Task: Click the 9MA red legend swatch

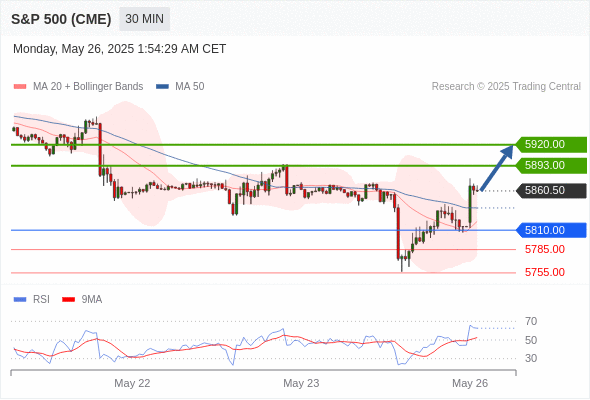Action: [x=68, y=300]
